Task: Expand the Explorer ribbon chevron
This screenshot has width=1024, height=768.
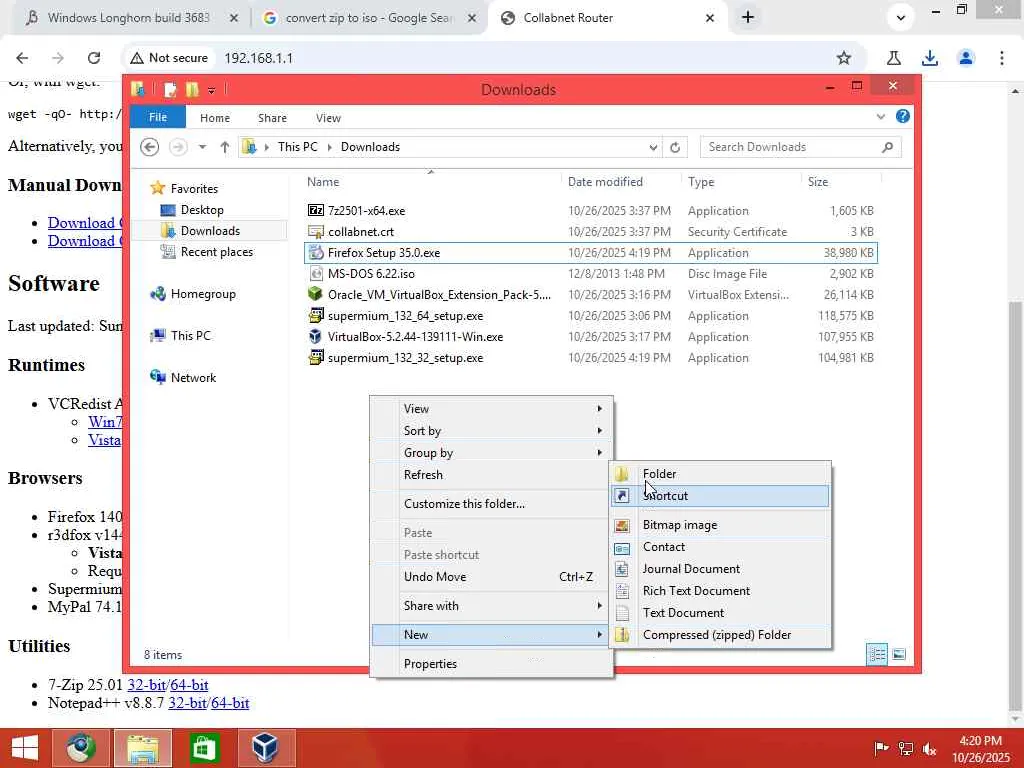Action: coord(881,117)
